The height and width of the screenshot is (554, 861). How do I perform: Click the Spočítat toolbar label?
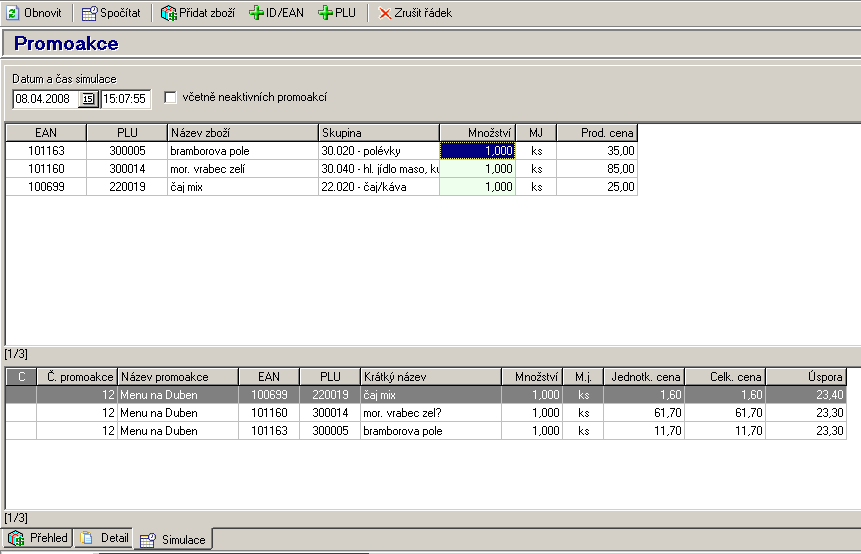pyautogui.click(x=120, y=13)
